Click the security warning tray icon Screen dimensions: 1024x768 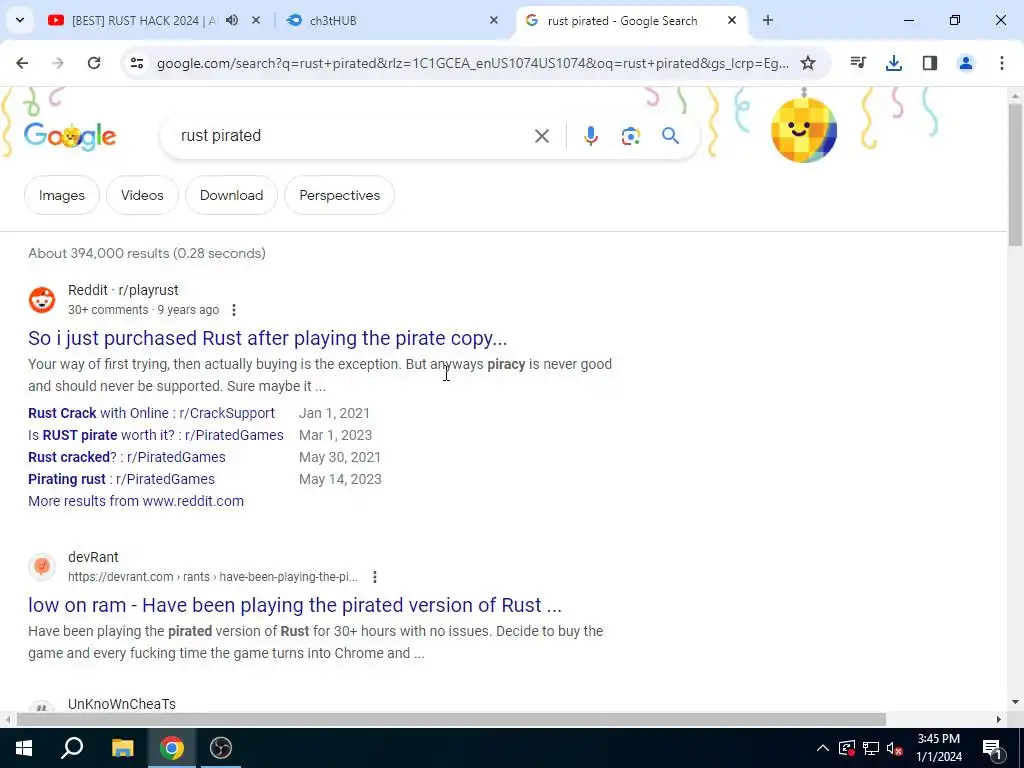(847, 748)
